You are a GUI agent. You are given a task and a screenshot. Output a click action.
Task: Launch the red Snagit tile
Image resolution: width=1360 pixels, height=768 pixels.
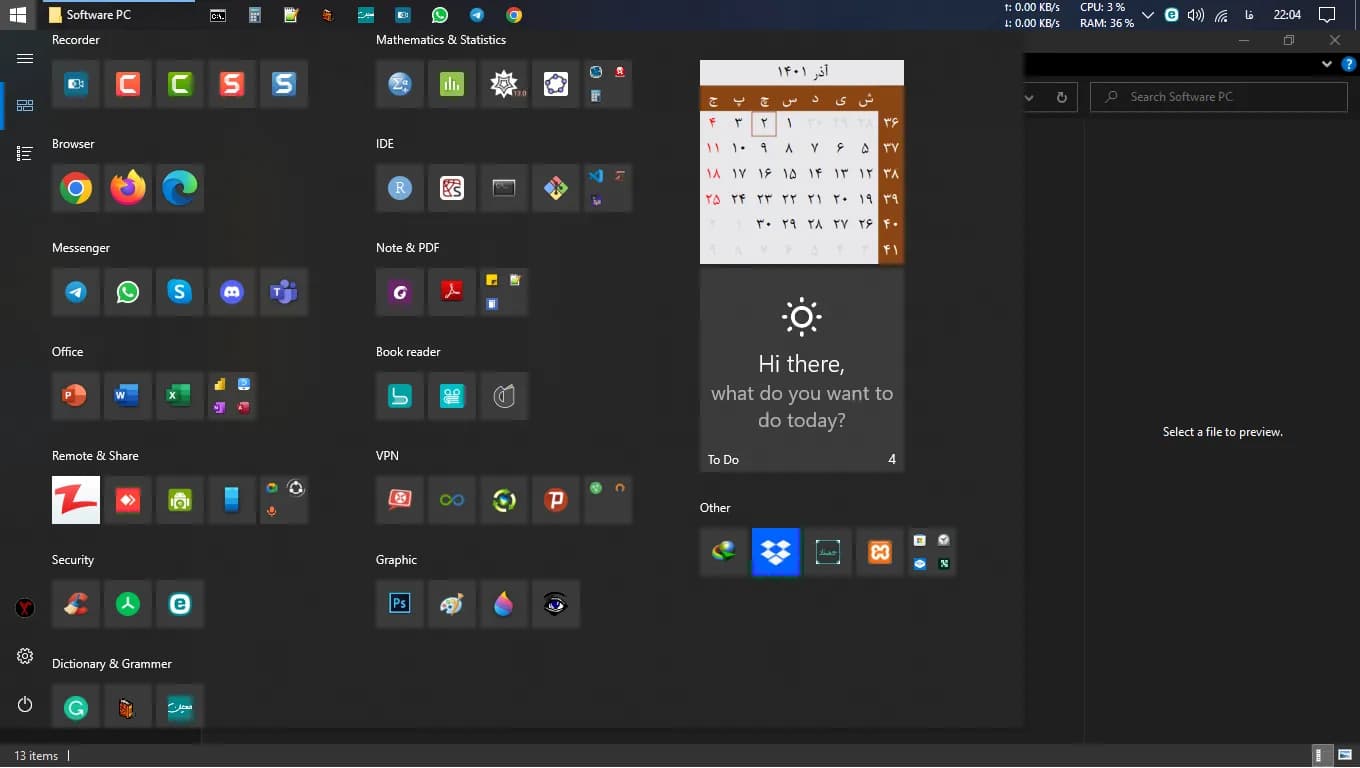tap(232, 84)
